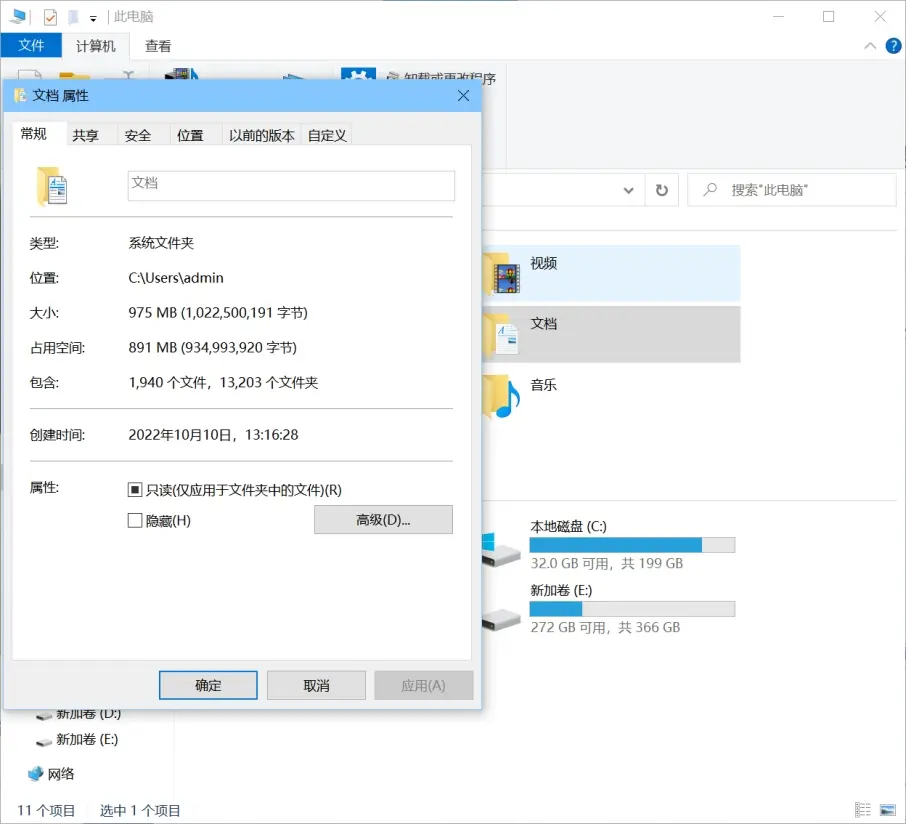Maximize the 此电脑 Explorer window

click(x=829, y=17)
